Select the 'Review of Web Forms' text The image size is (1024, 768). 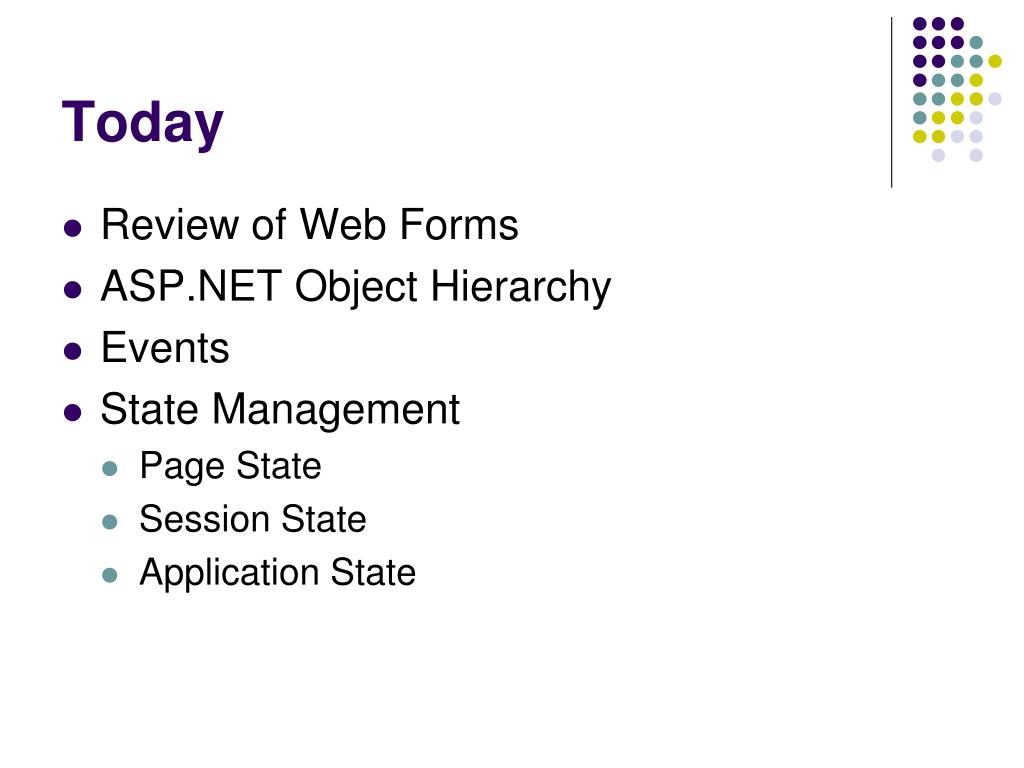(x=310, y=225)
